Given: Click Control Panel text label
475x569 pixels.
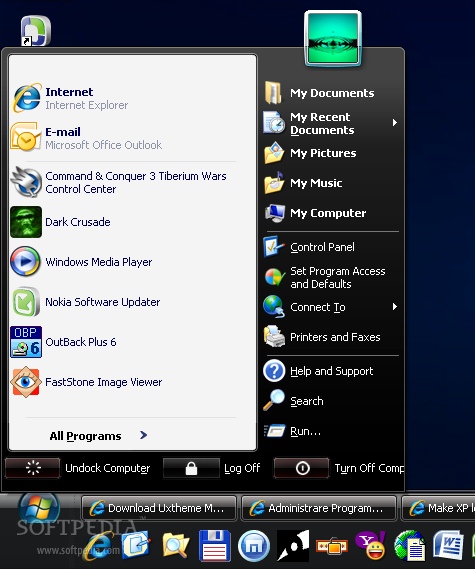Looking at the screenshot, I should pos(322,247).
